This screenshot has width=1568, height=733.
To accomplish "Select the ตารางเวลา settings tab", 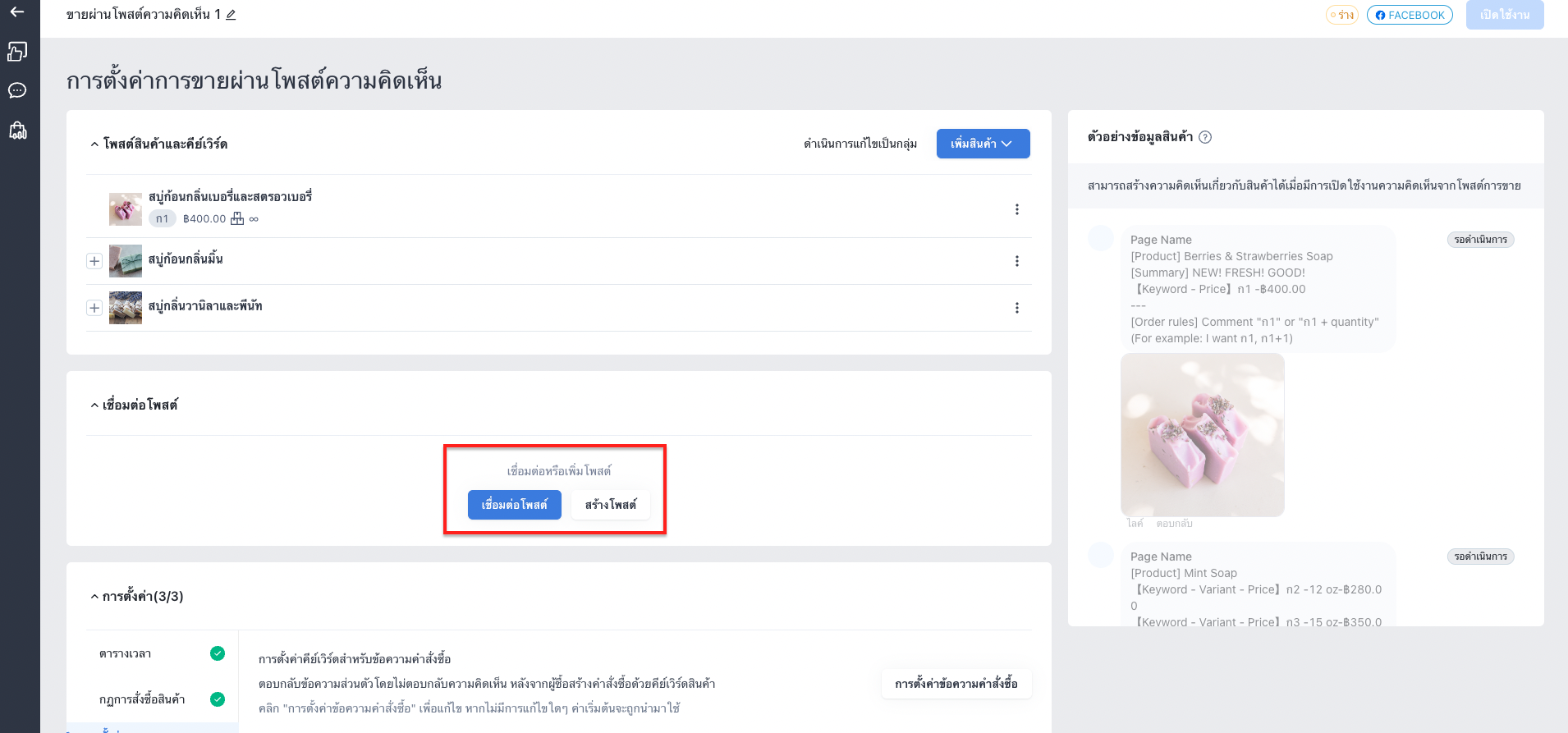I will click(153, 653).
